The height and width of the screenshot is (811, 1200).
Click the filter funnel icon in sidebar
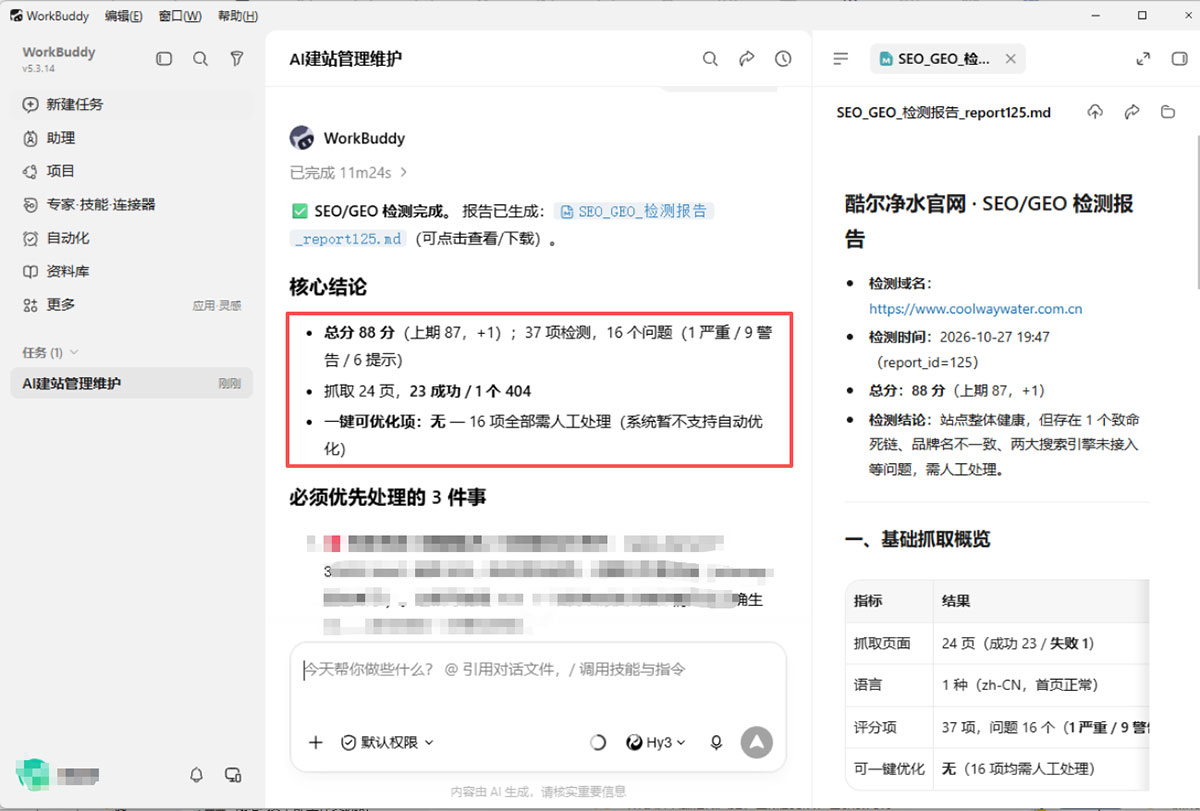click(x=237, y=59)
